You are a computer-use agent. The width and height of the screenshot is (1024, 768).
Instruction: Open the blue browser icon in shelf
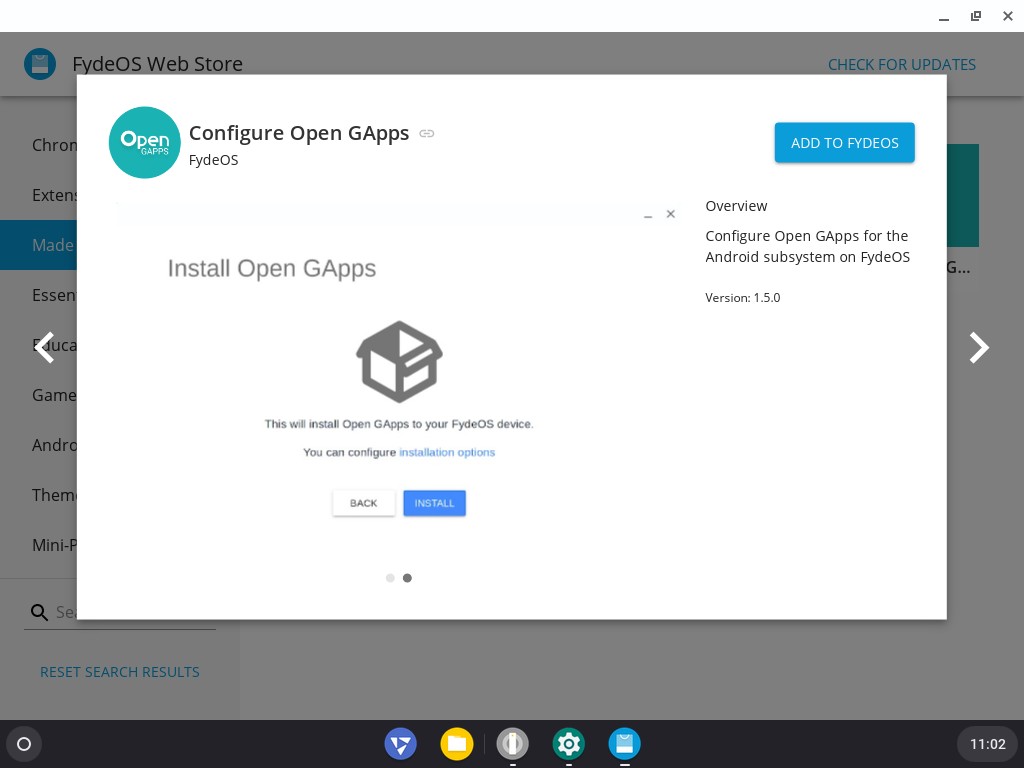(400, 744)
